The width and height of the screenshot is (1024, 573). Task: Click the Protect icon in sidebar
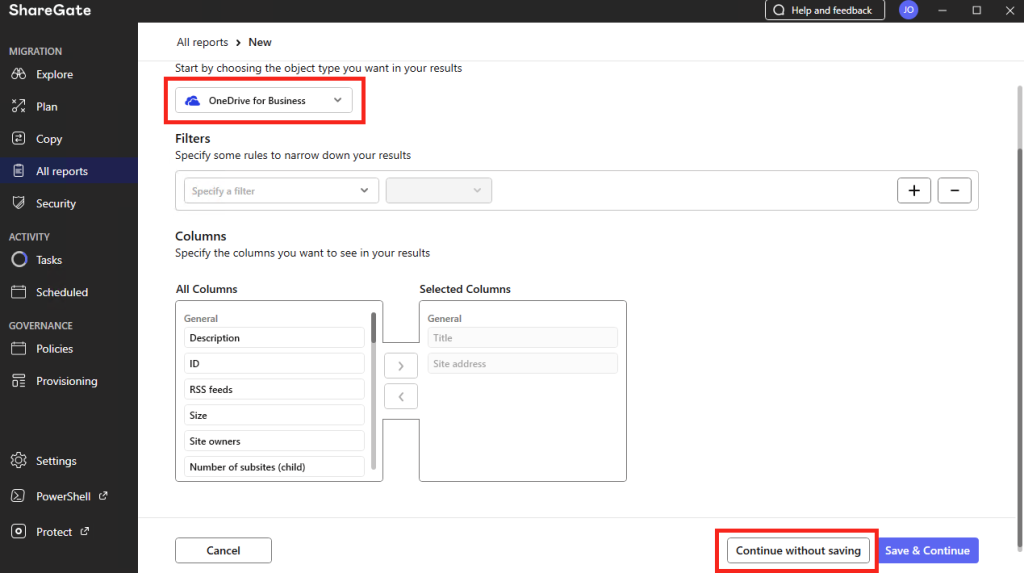point(18,531)
